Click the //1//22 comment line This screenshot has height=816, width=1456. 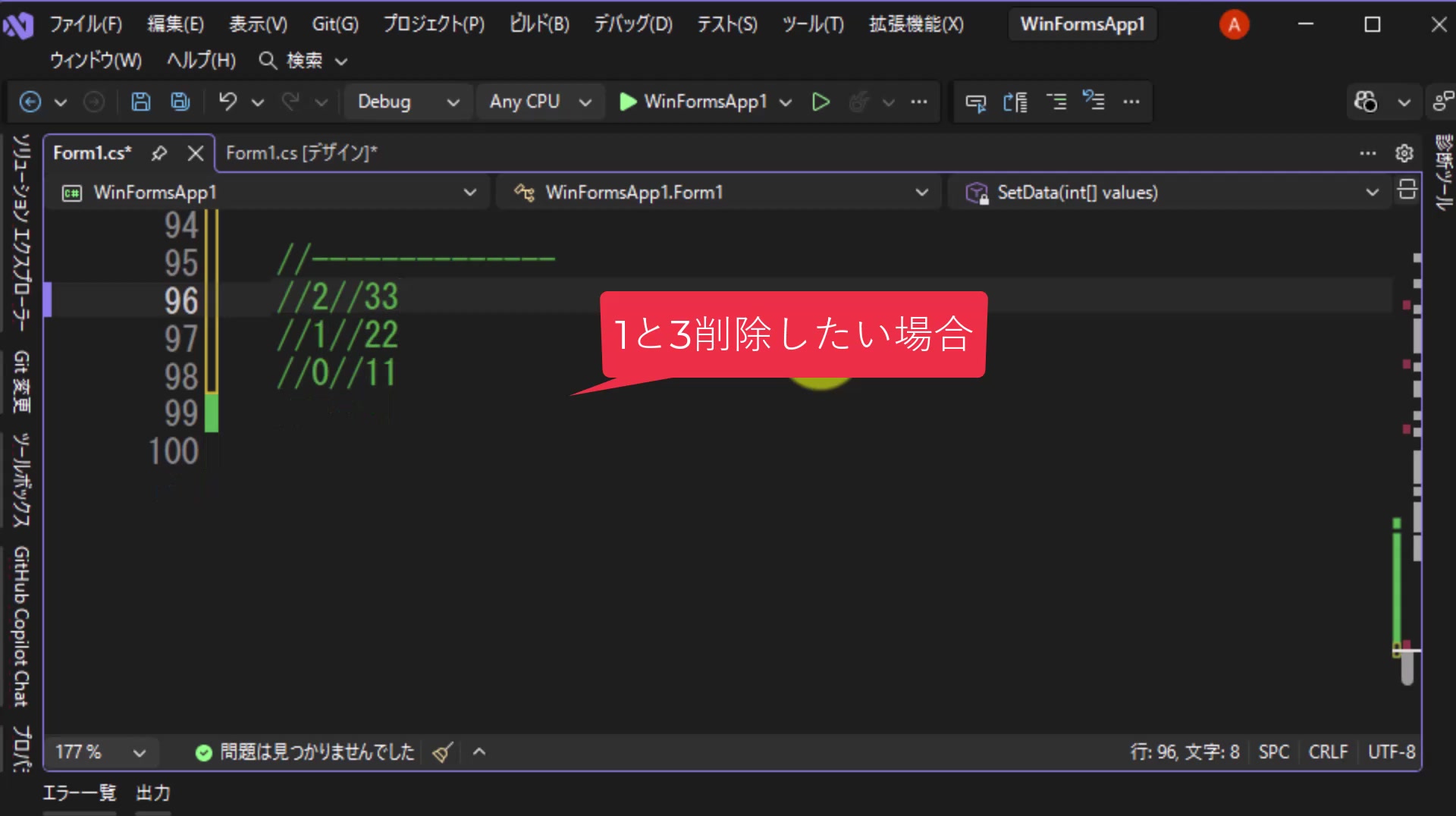click(337, 334)
